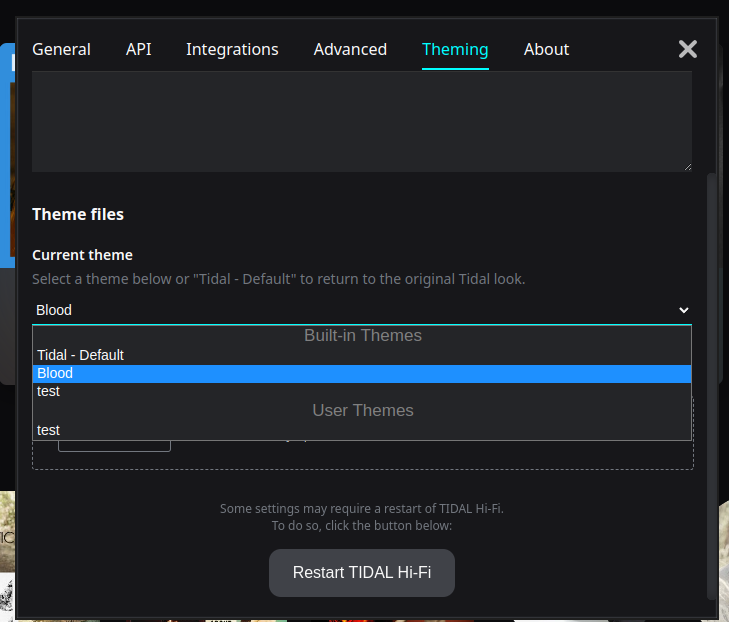The width and height of the screenshot is (729, 622).
Task: Pick test under User Themes
Action: tap(48, 430)
